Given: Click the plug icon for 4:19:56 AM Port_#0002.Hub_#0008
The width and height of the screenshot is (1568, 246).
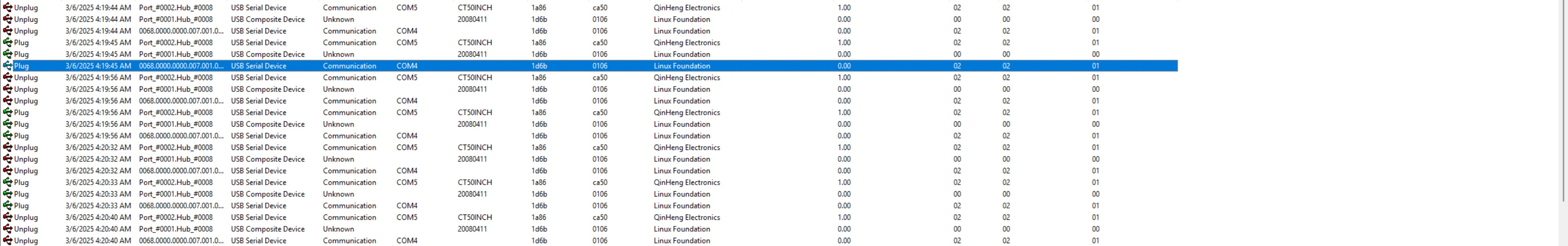Looking at the screenshot, I should (7, 113).
